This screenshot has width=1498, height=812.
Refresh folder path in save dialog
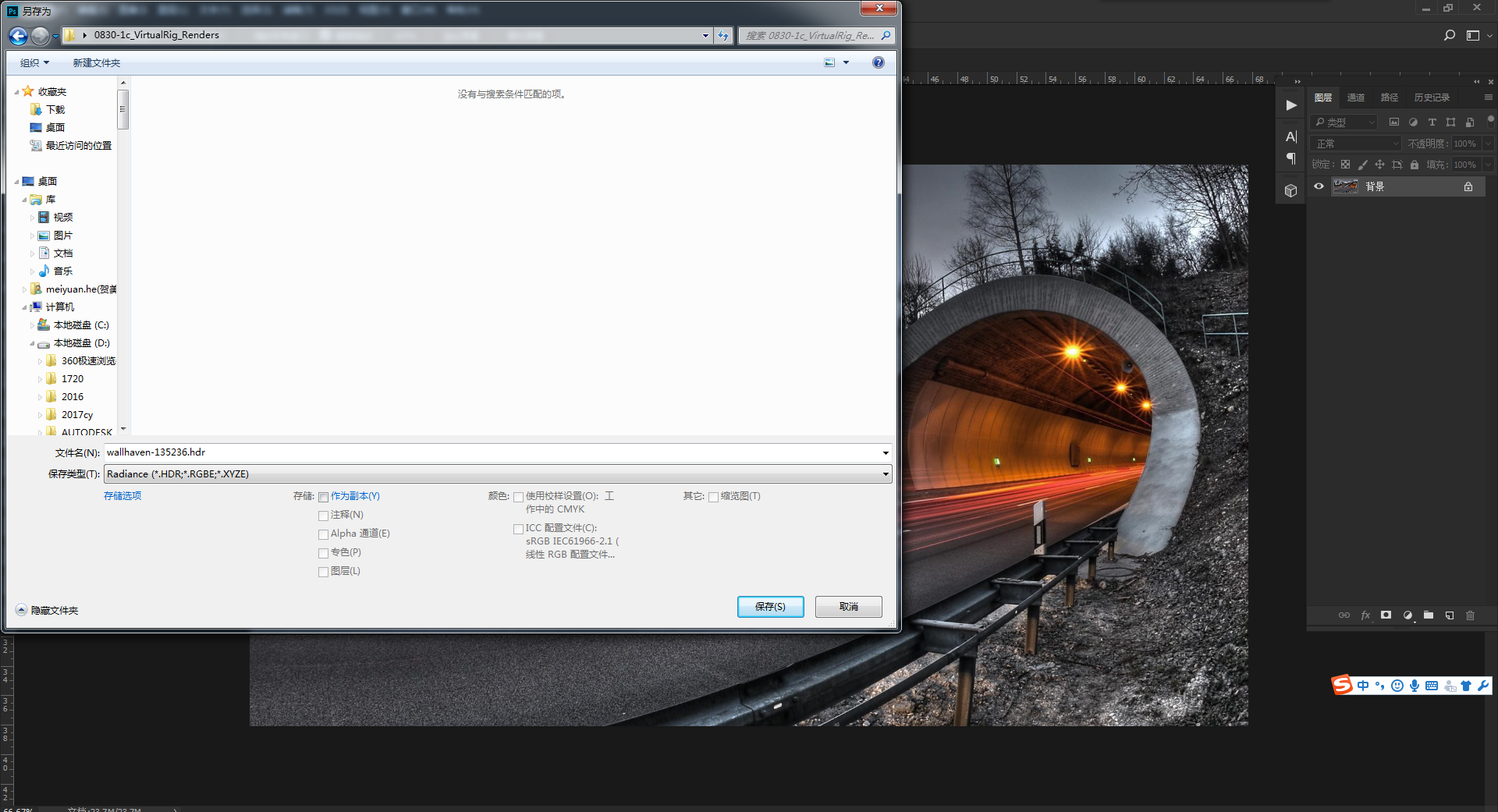coord(724,35)
